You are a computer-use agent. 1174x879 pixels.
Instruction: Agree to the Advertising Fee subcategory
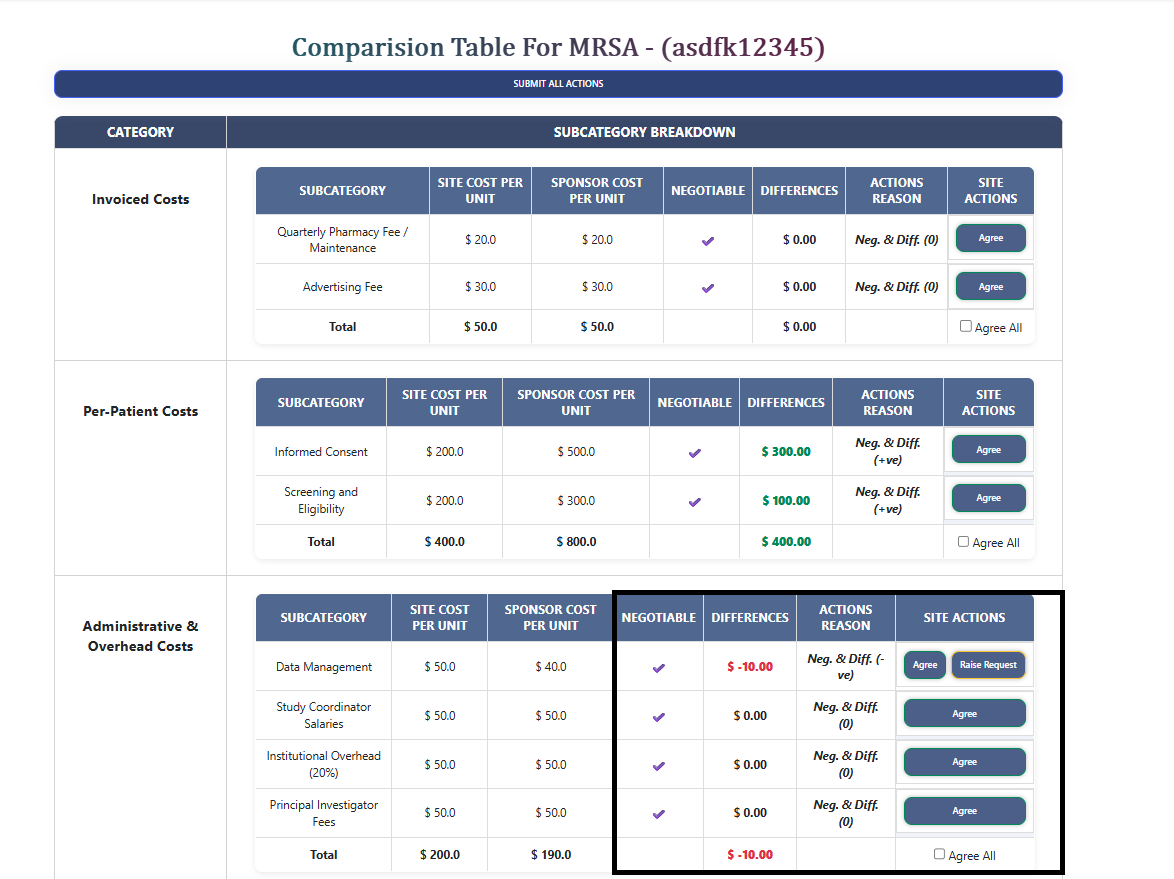click(x=991, y=285)
